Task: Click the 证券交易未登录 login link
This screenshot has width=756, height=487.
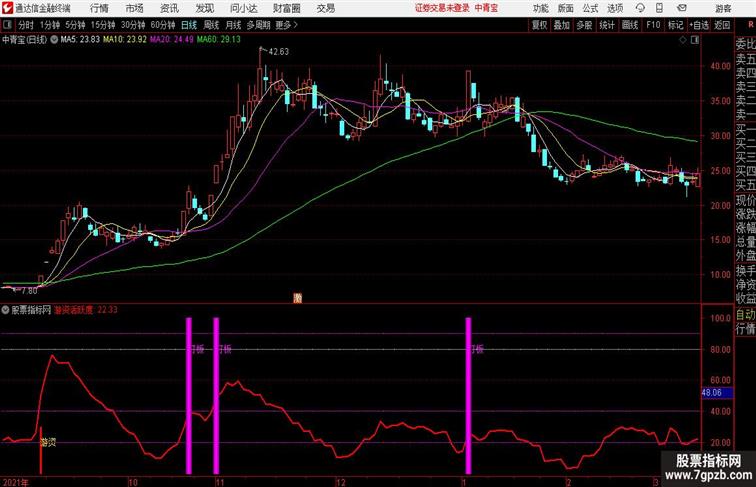Action: coord(442,8)
